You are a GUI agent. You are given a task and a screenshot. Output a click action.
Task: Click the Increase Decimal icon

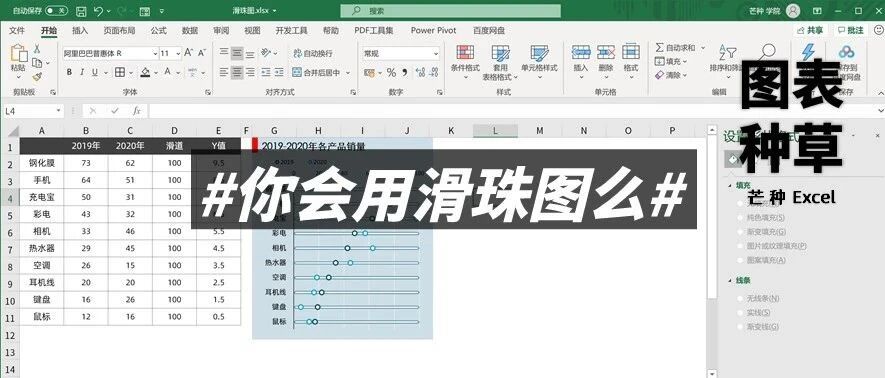[x=420, y=73]
